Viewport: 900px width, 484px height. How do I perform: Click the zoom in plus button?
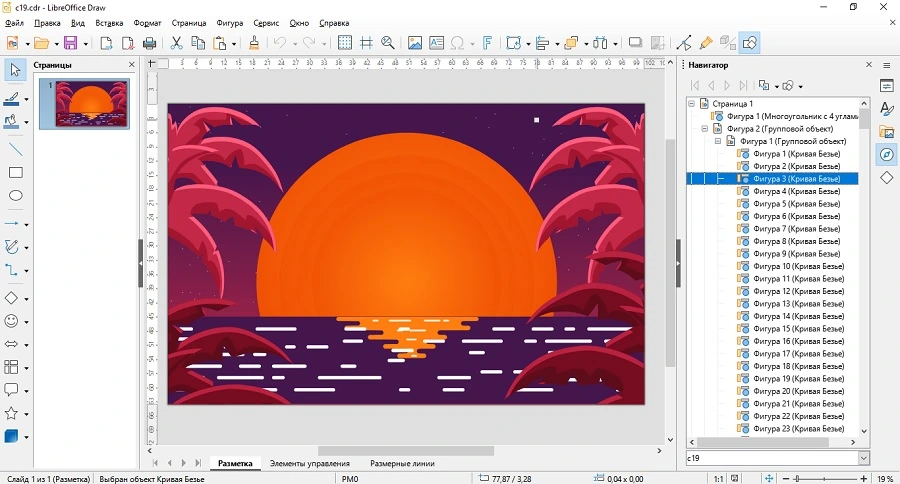point(863,478)
